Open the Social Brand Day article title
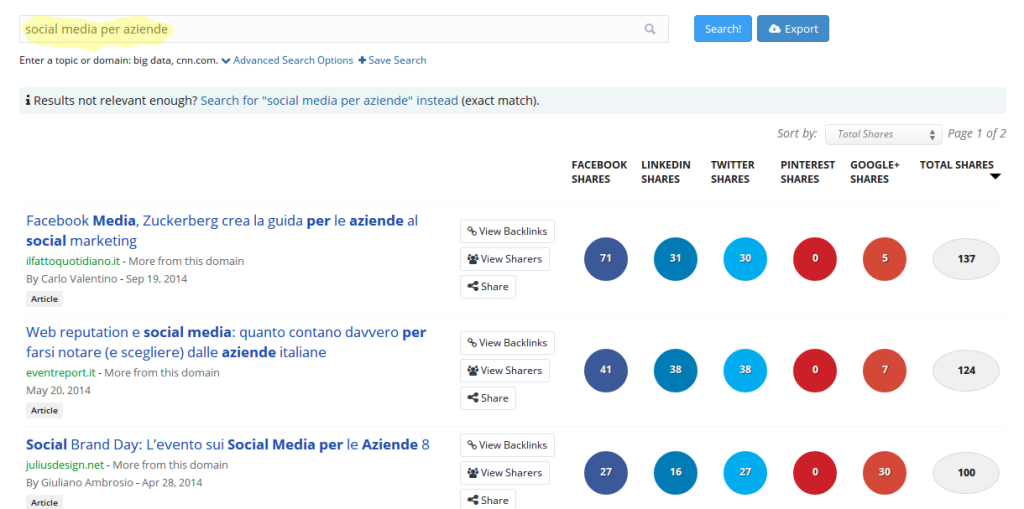 click(227, 444)
